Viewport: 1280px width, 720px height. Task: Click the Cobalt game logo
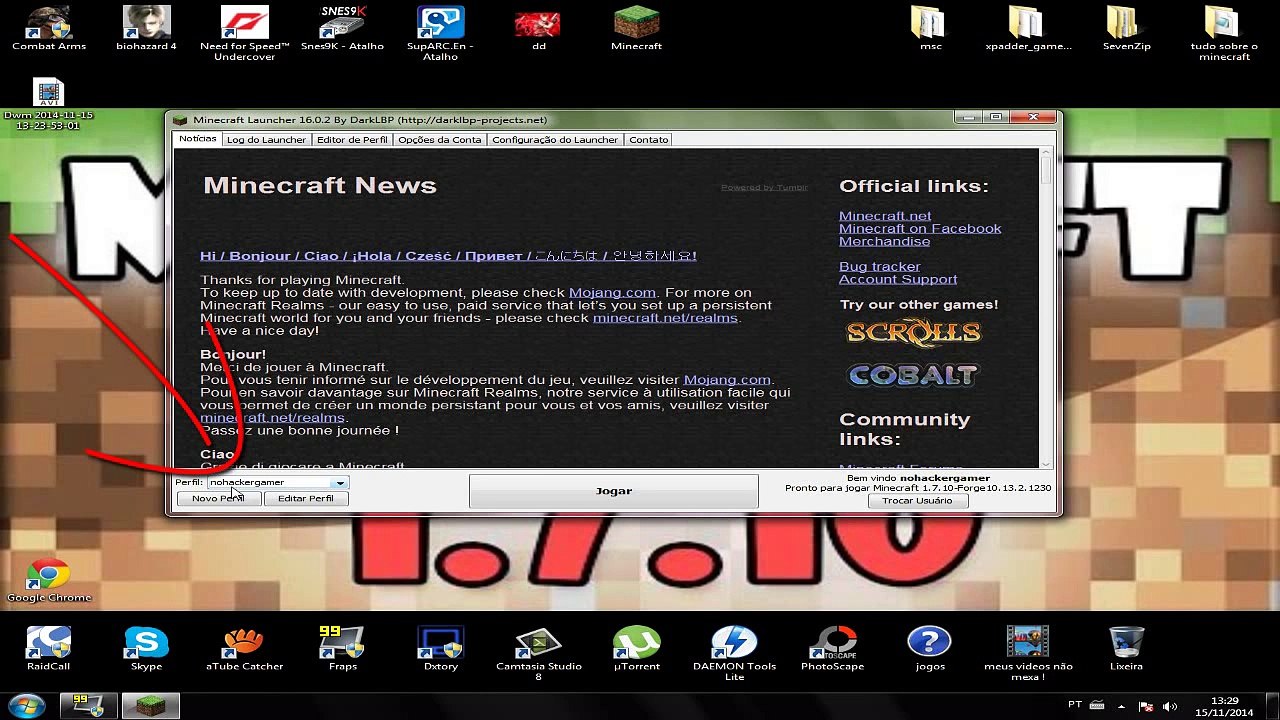912,375
